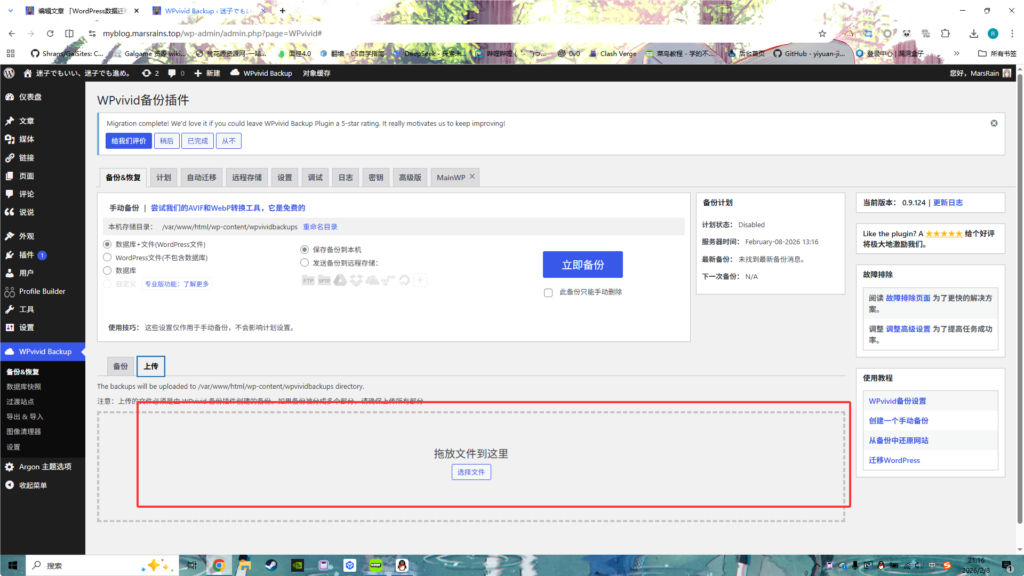Select the 数据库+文件(WordPress文件) radio option

[x=107, y=244]
